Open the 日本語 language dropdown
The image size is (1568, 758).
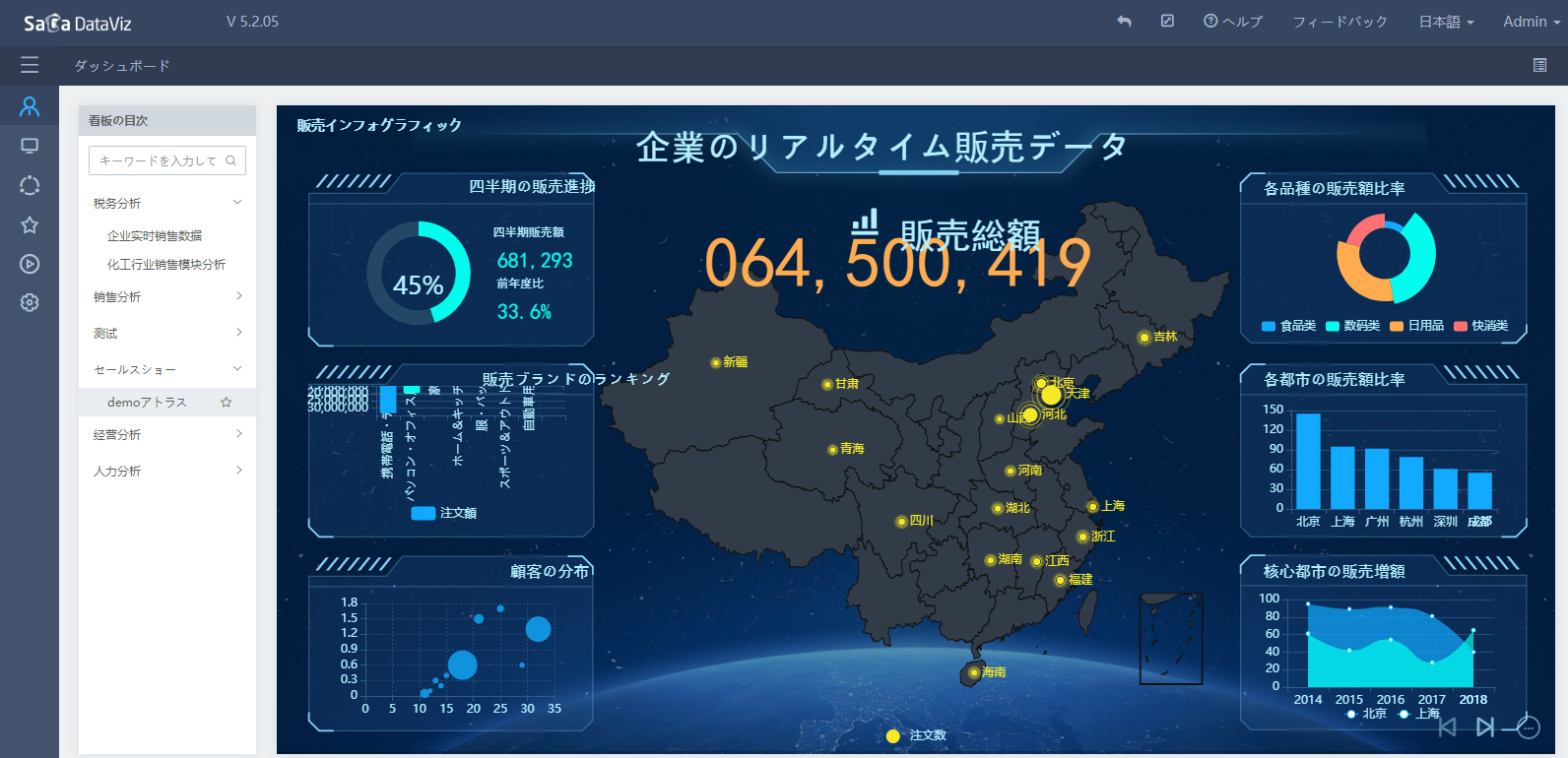click(x=1446, y=22)
